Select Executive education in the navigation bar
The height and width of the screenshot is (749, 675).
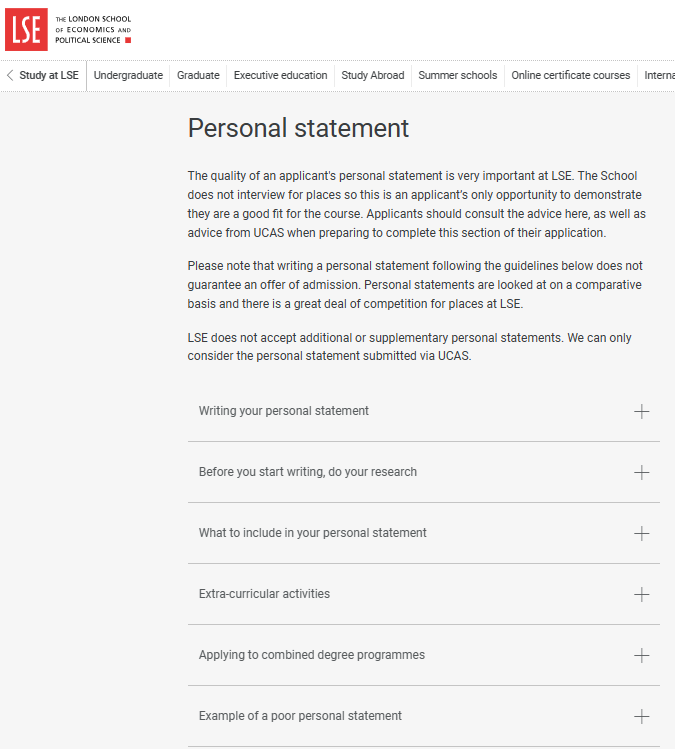280,75
